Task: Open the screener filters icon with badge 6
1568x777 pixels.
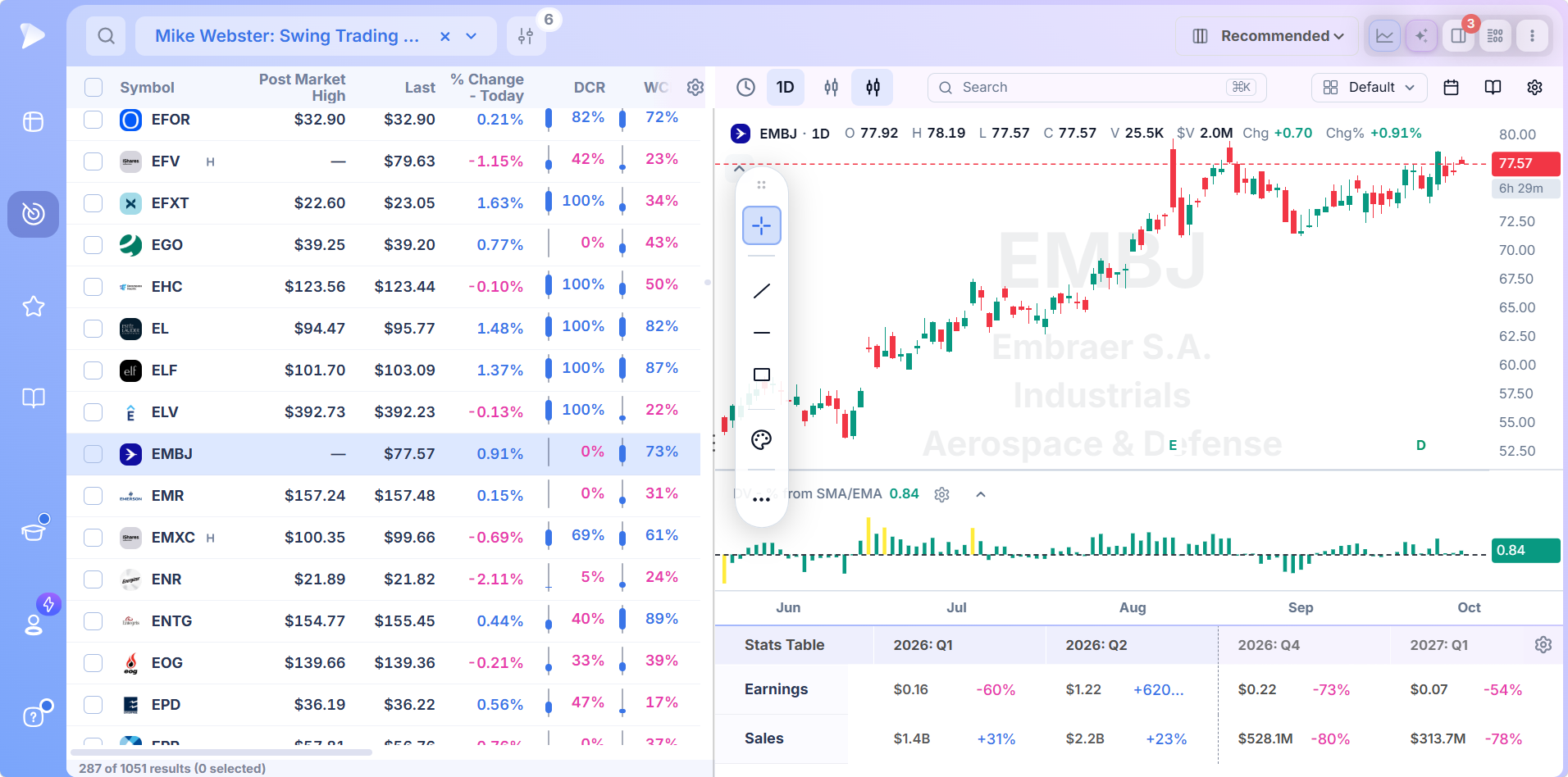Action: 526,36
